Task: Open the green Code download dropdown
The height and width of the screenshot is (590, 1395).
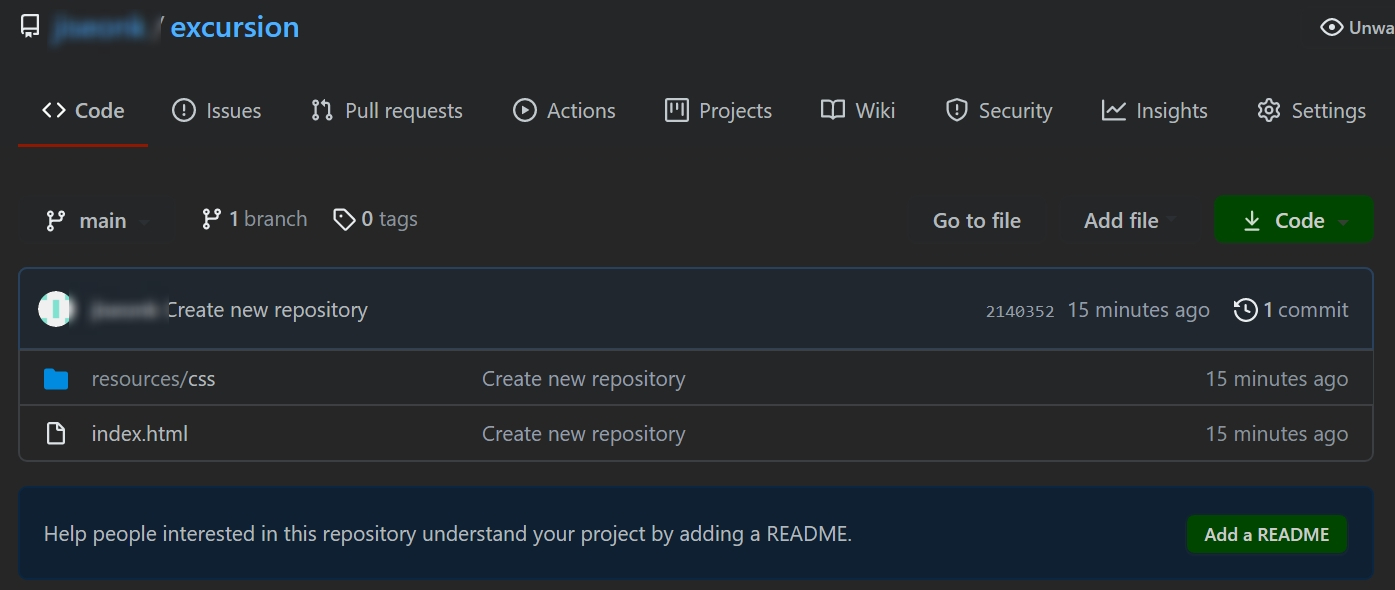Action: tap(1294, 220)
